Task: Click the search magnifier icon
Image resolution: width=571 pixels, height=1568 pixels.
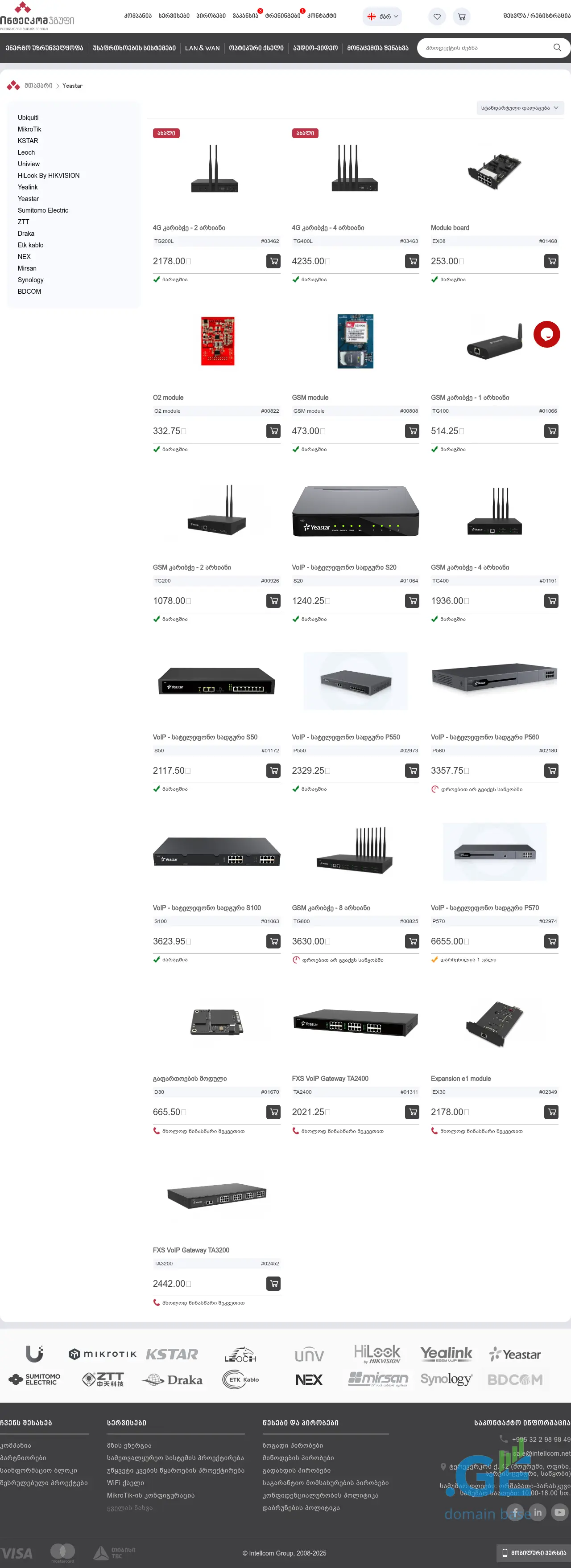Action: [557, 48]
